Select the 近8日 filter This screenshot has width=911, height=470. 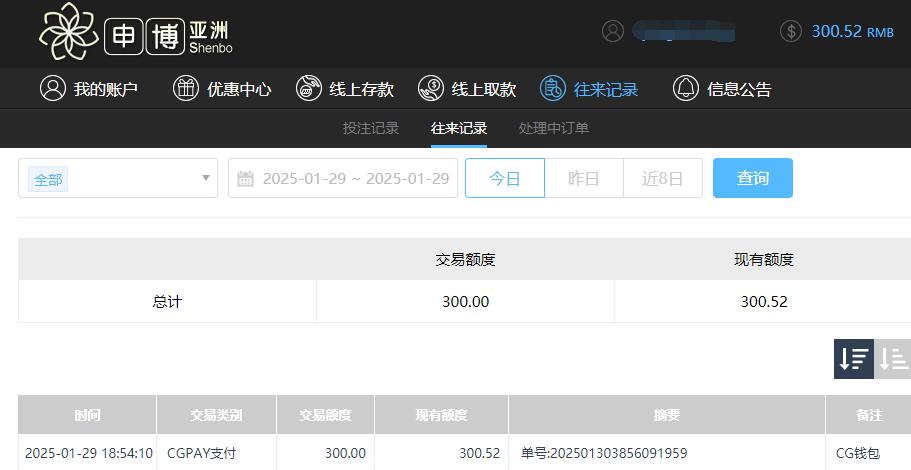coord(663,178)
